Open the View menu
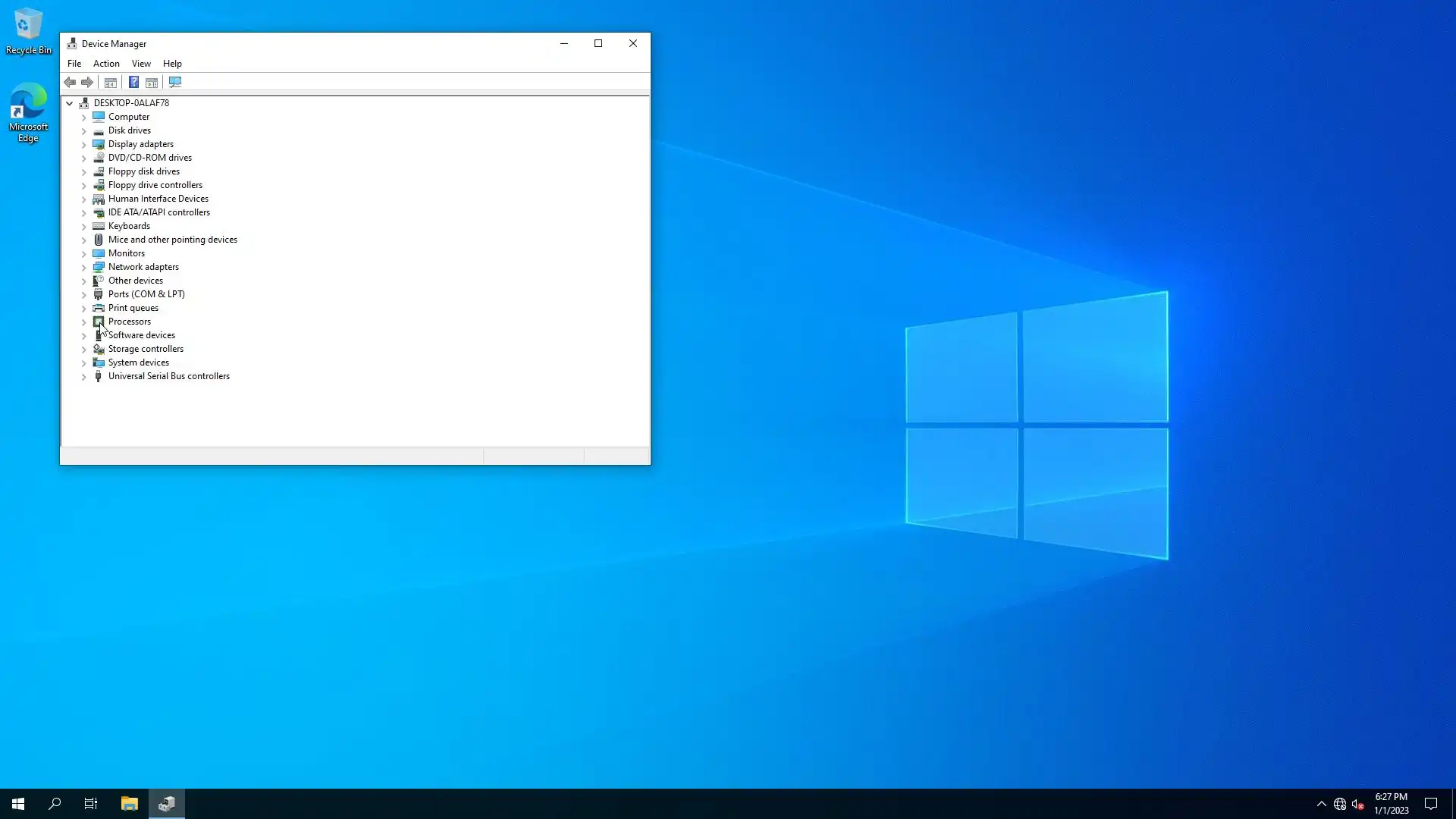Screen dimensions: 1456x819 pyautogui.click(x=141, y=64)
